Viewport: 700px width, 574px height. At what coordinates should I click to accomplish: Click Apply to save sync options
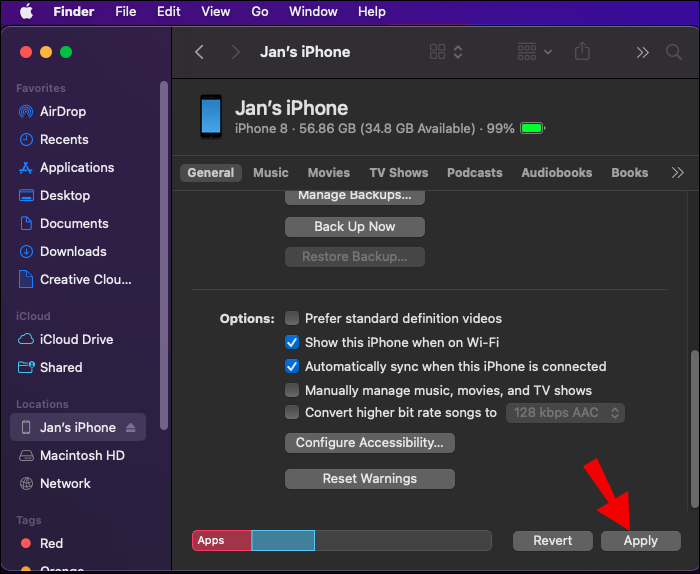point(641,541)
